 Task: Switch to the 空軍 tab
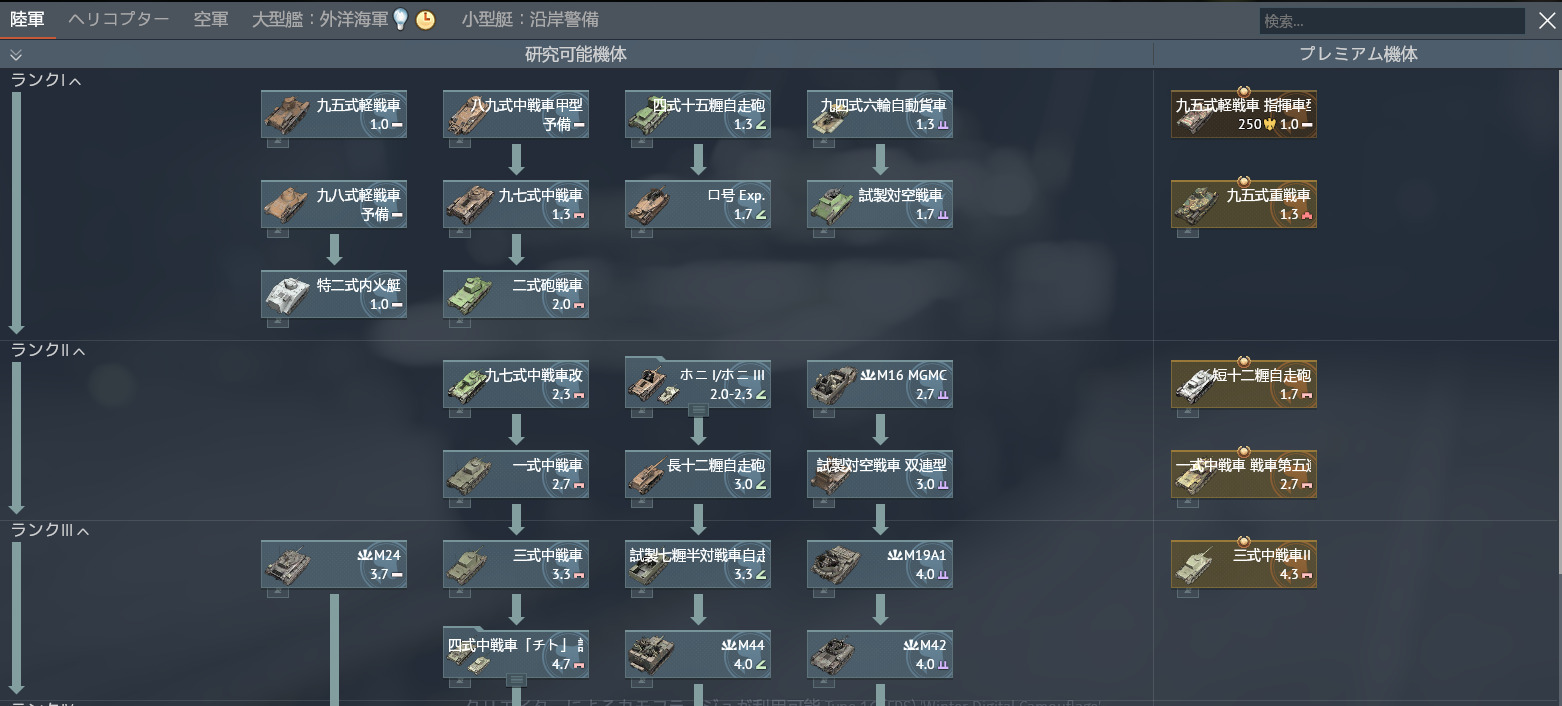point(211,19)
